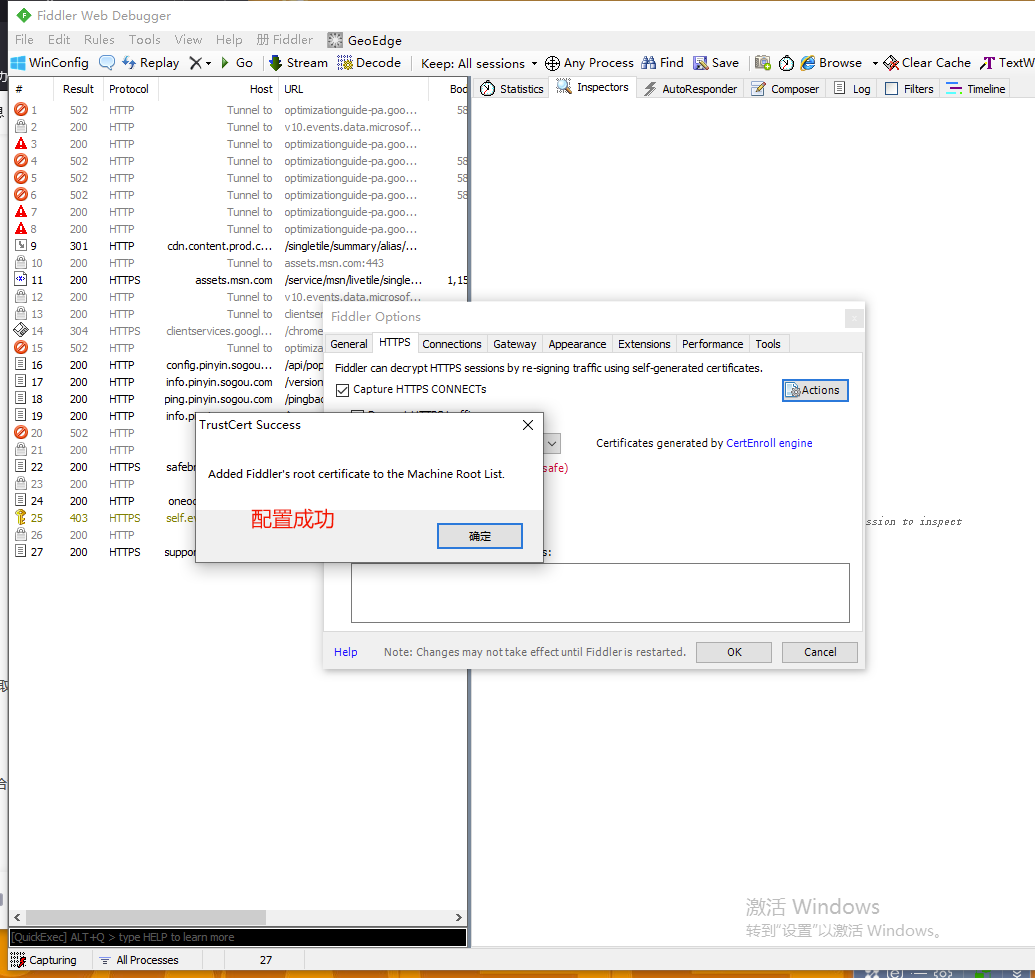Open General tab in Fiddler Options
This screenshot has width=1035, height=978.
(349, 344)
